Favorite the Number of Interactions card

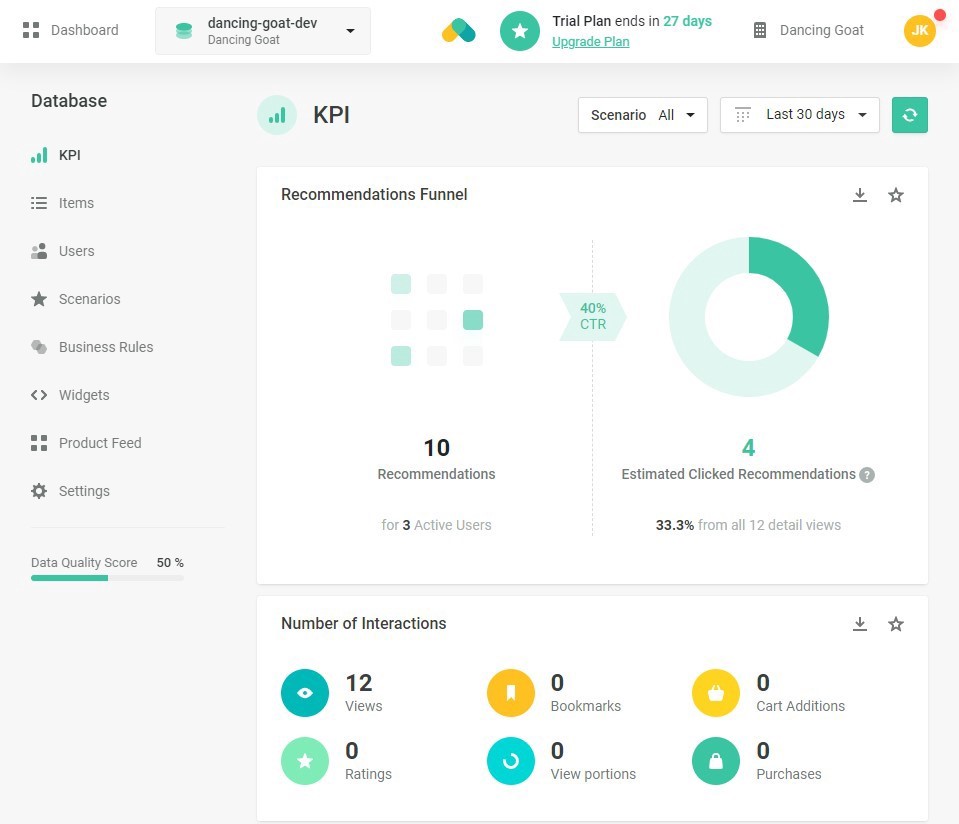click(896, 624)
